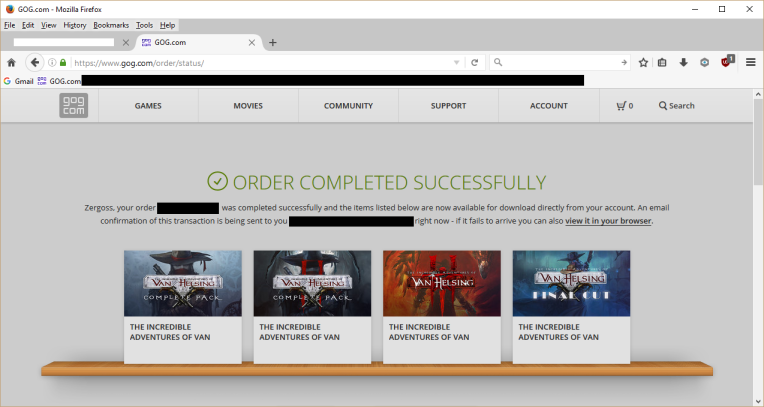
Task: Open the shopping cart icon
Action: pos(621,106)
